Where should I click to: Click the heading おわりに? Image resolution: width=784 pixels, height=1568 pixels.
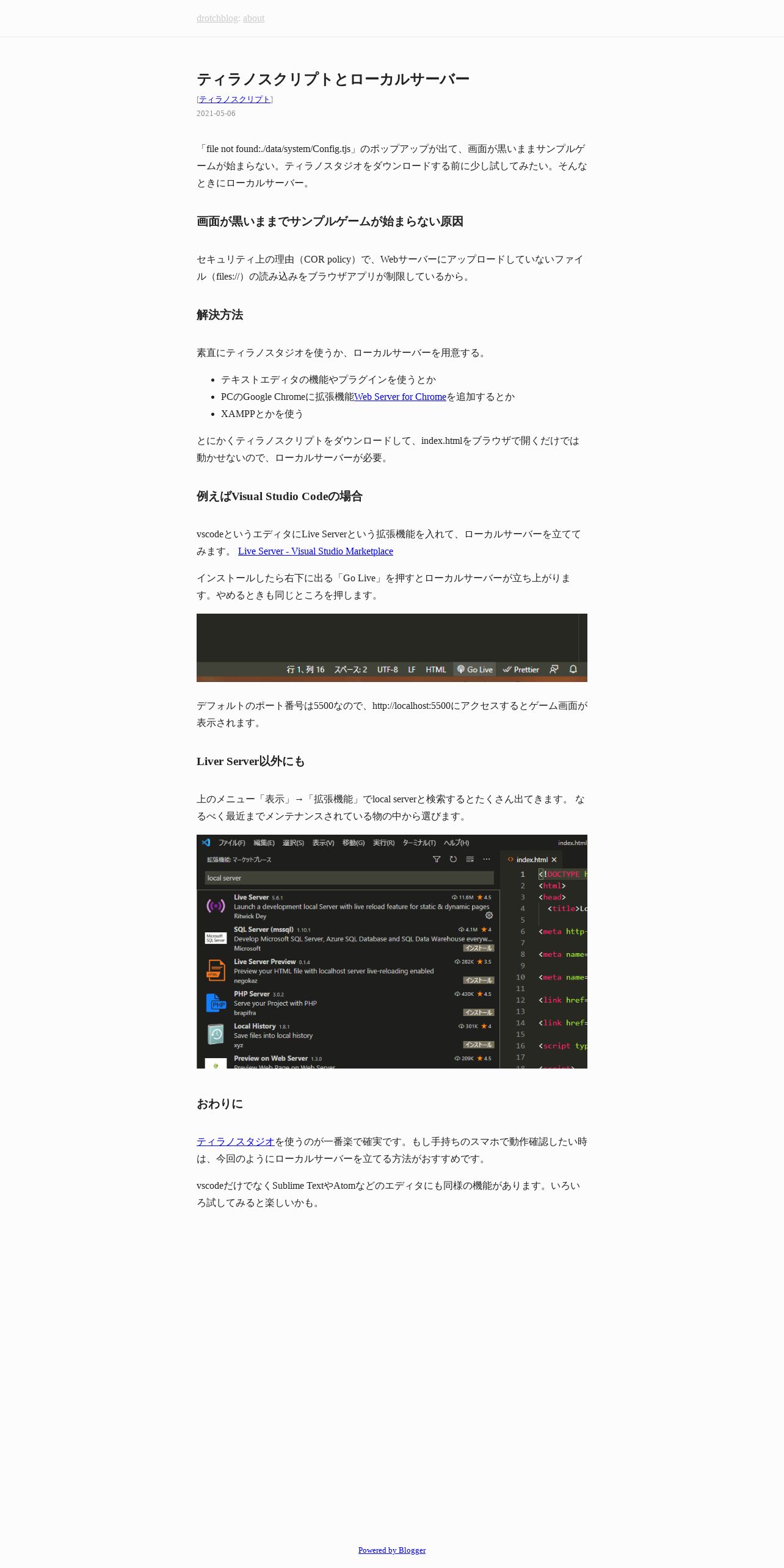point(220,1104)
